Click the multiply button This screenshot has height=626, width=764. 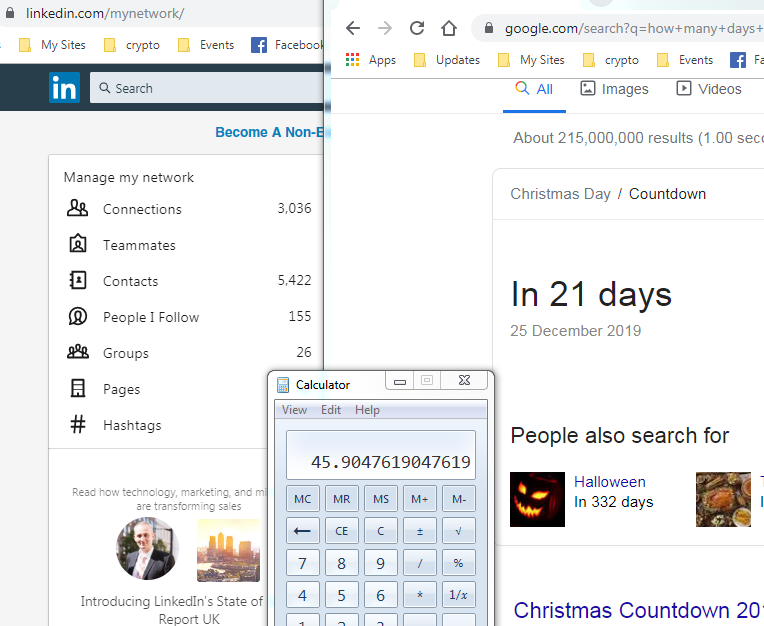[420, 595]
